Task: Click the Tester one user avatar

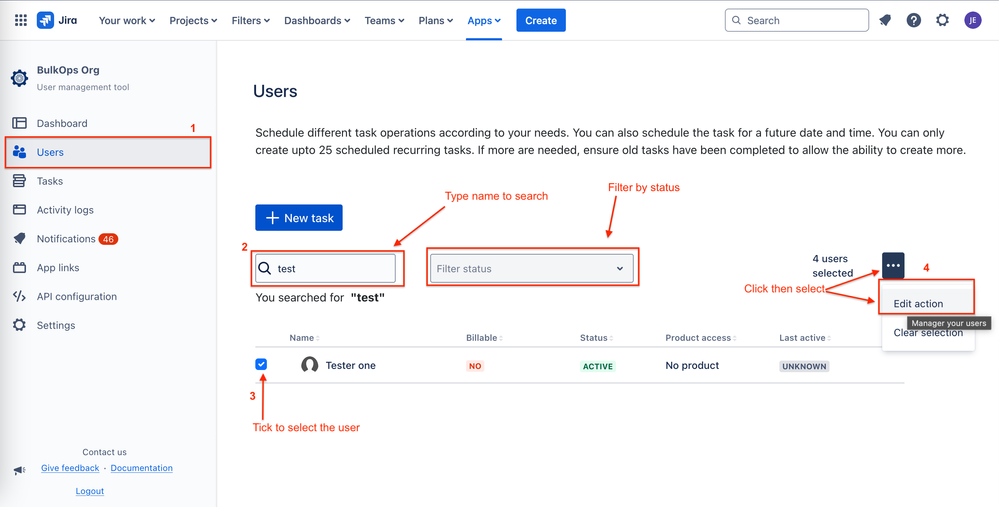Action: [x=310, y=366]
